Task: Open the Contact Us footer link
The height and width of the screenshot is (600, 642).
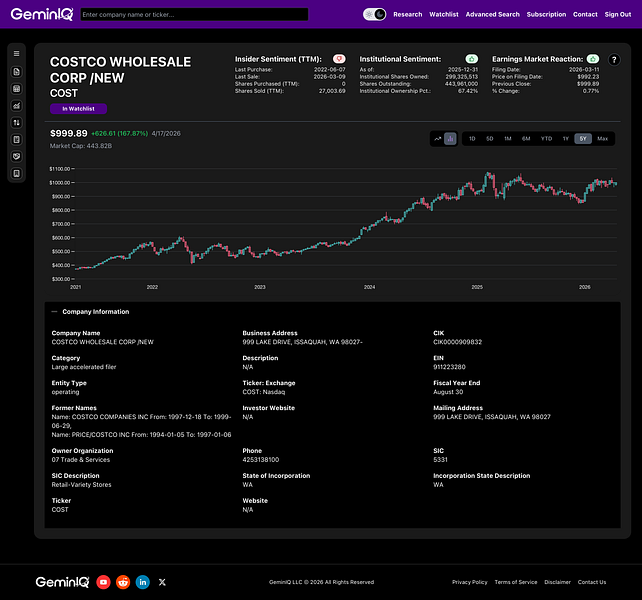Action: [x=592, y=582]
